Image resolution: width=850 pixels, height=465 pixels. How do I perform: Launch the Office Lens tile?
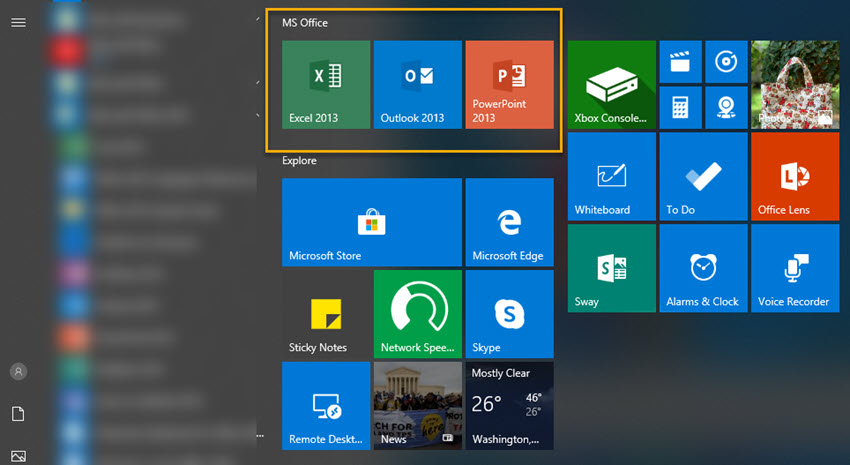click(x=795, y=176)
